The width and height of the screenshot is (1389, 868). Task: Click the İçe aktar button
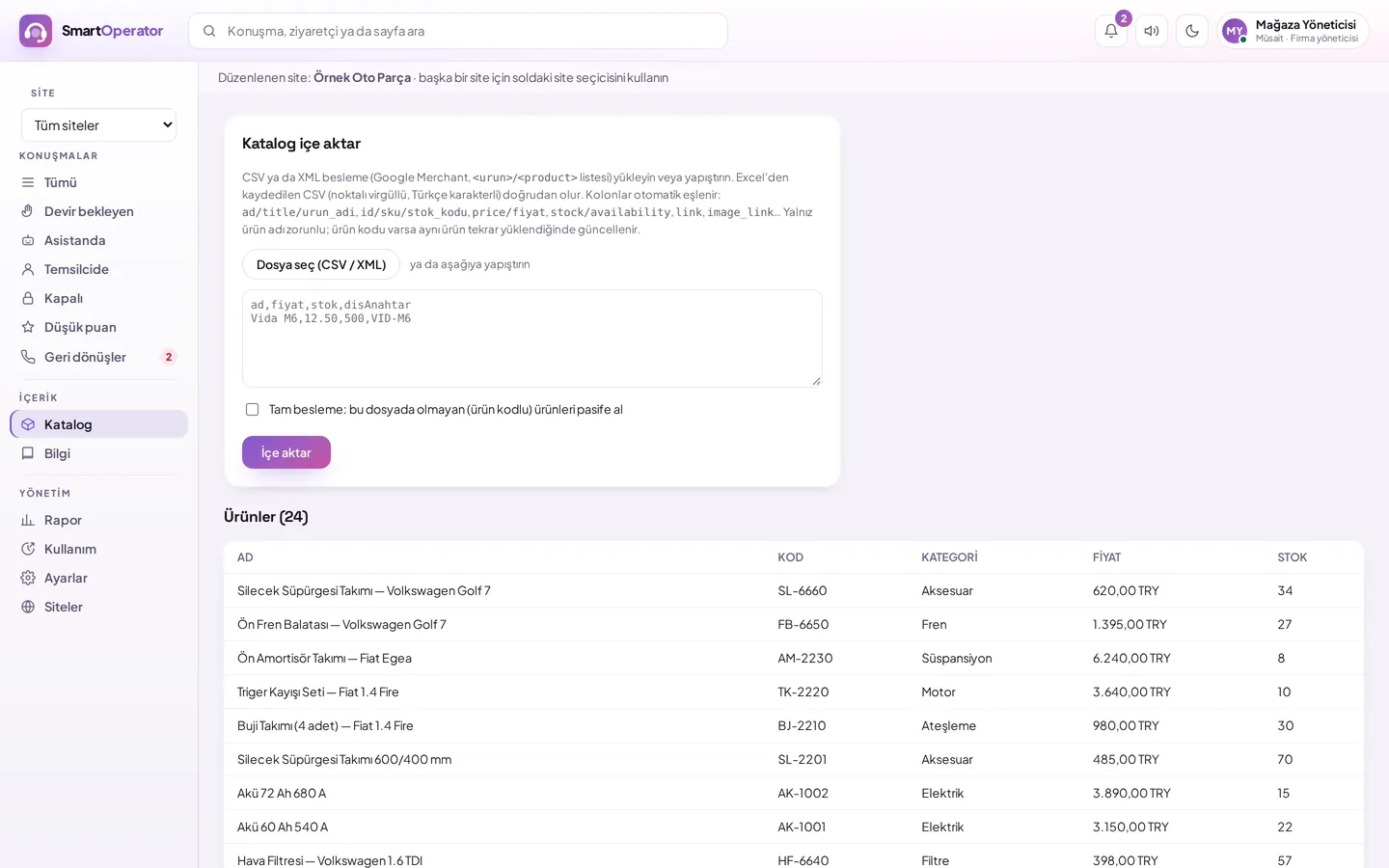[x=286, y=452]
